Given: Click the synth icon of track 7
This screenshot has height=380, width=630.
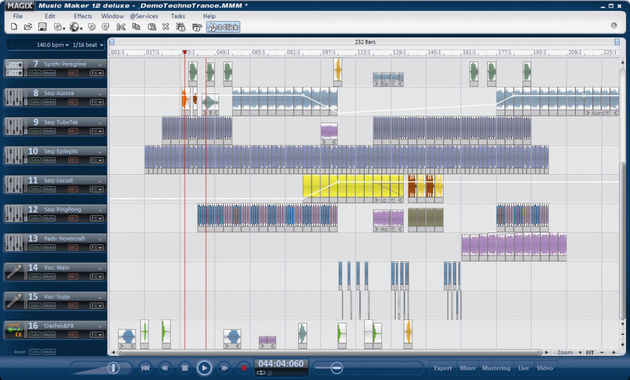Looking at the screenshot, I should tap(14, 68).
